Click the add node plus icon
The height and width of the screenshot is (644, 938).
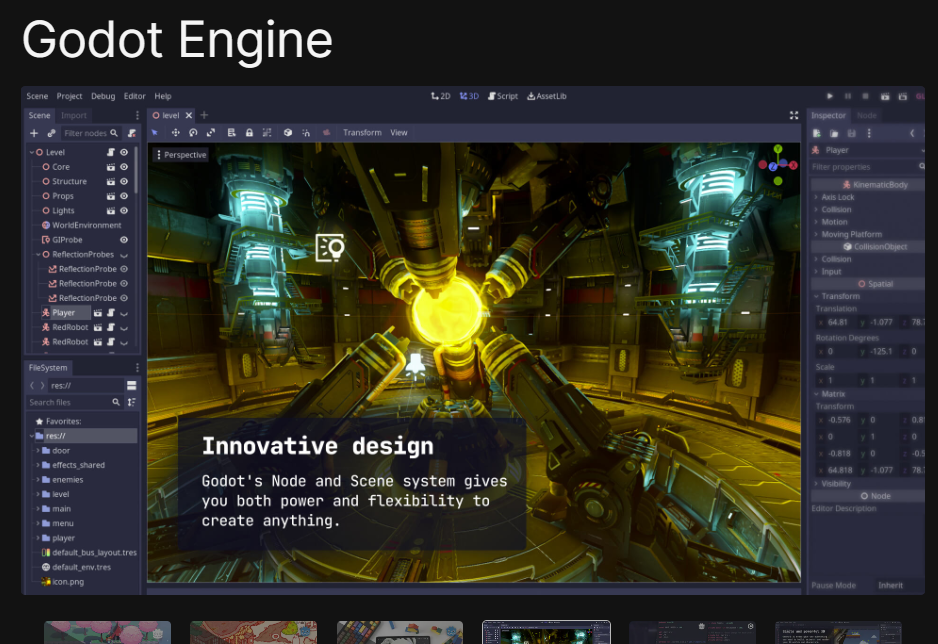pyautogui.click(x=34, y=133)
